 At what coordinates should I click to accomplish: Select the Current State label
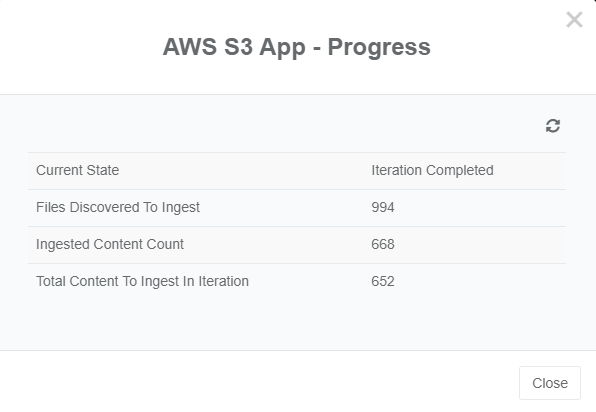pyautogui.click(x=78, y=170)
